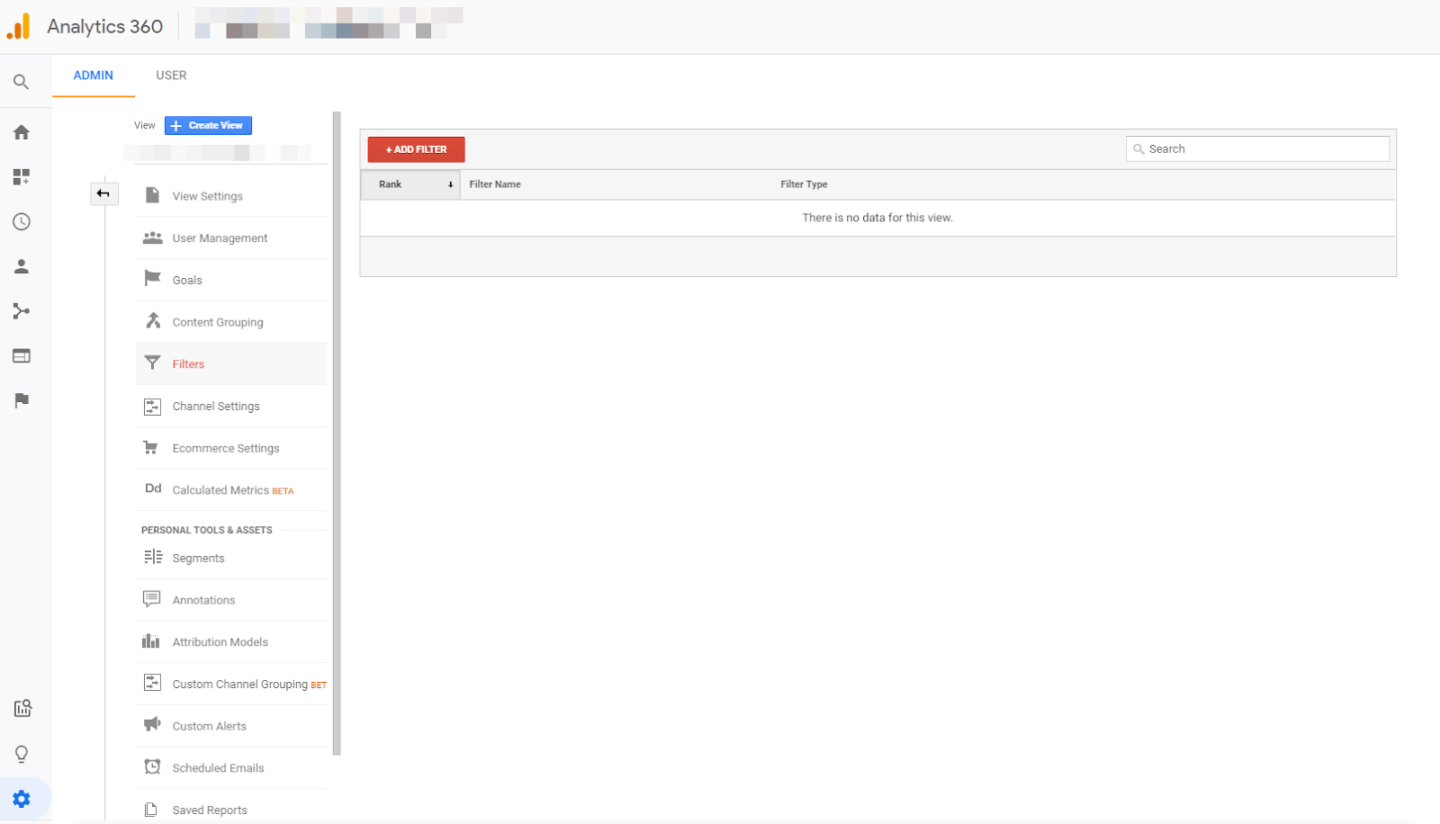The width and height of the screenshot is (1440, 824).
Task: Open Customization dashboard icon in sidebar
Action: coord(21,177)
